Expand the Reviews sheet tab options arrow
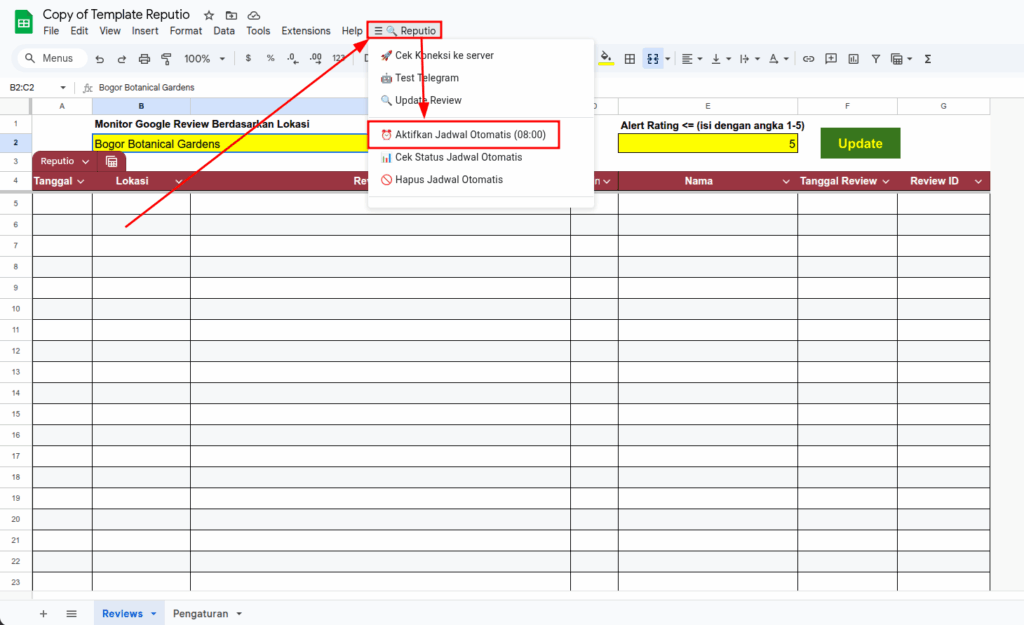1024x625 pixels. pos(154,613)
